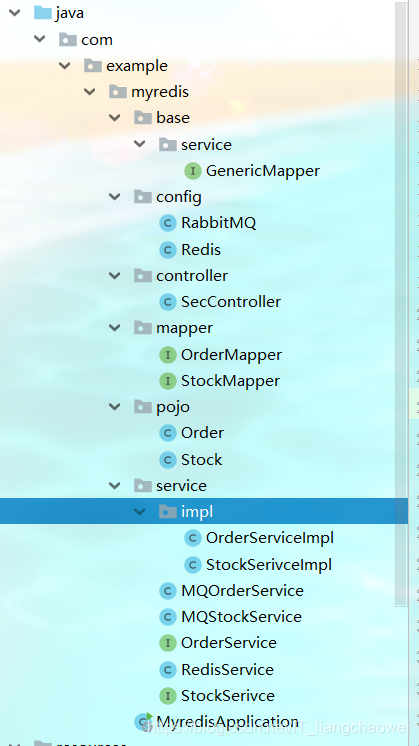Viewport: 419px width, 746px height.
Task: Select the java folder label
Action: (x=69, y=13)
